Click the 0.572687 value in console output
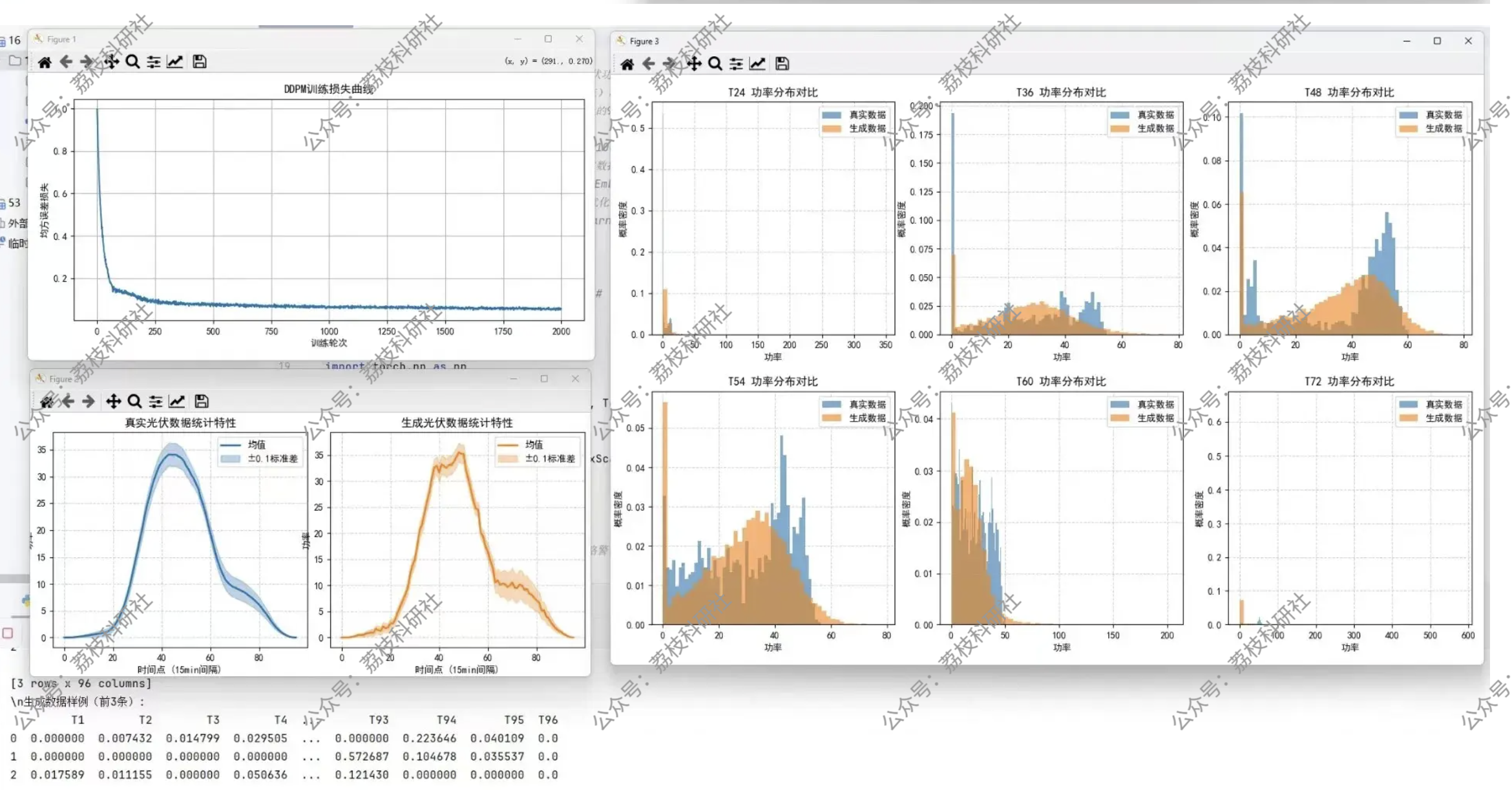Screen dimensions: 1512x790 click(x=362, y=756)
